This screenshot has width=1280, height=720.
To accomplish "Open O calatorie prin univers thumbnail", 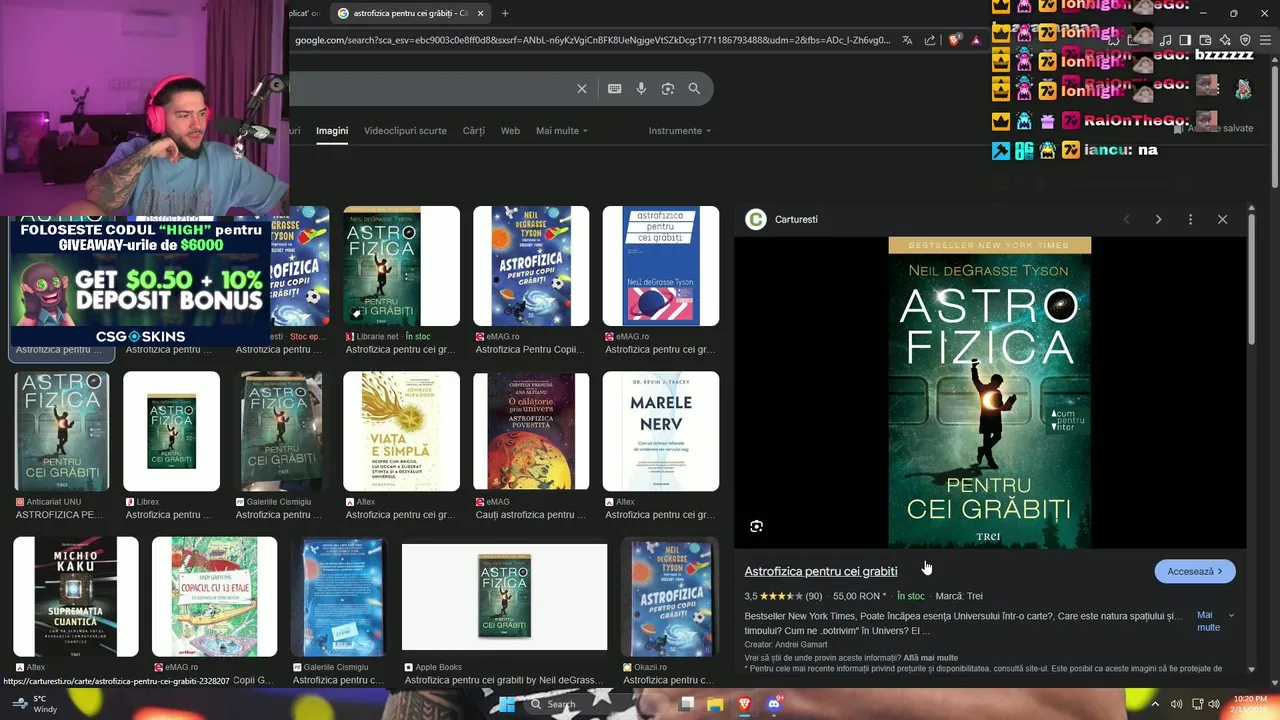I will pyautogui.click(x=531, y=431).
